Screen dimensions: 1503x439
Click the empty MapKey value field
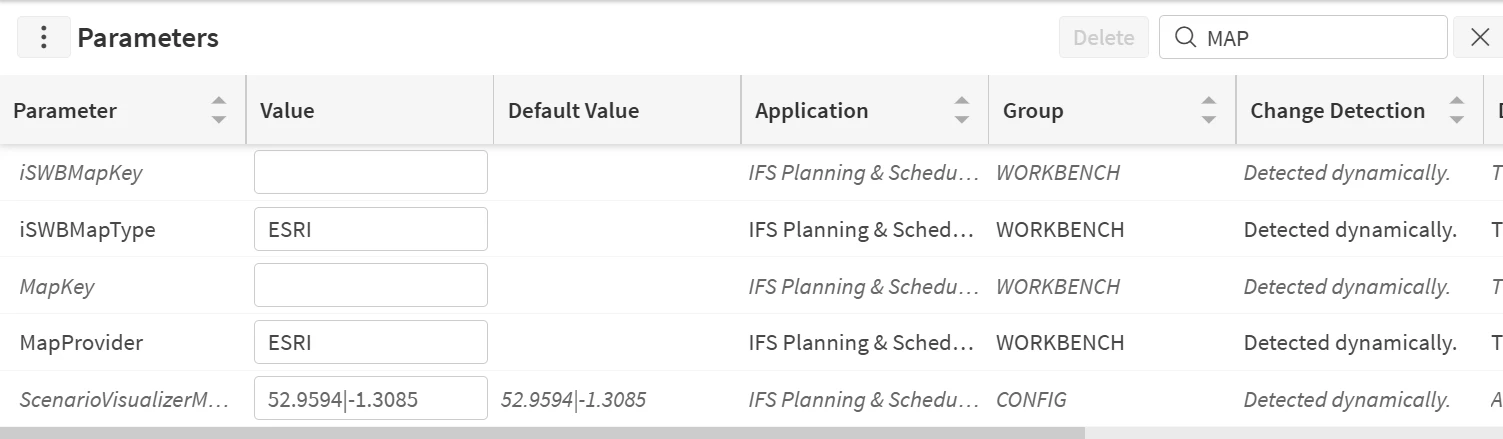(x=370, y=286)
